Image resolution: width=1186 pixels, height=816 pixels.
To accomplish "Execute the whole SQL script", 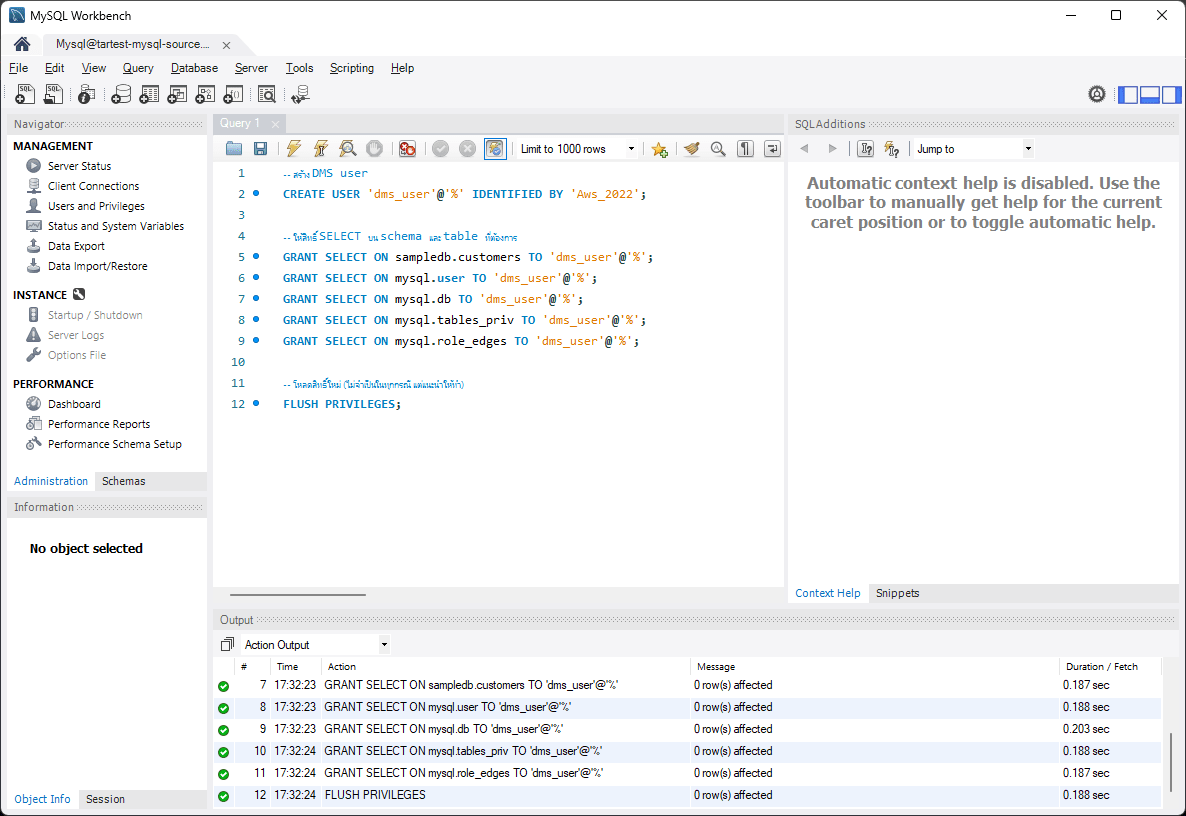I will pyautogui.click(x=293, y=149).
